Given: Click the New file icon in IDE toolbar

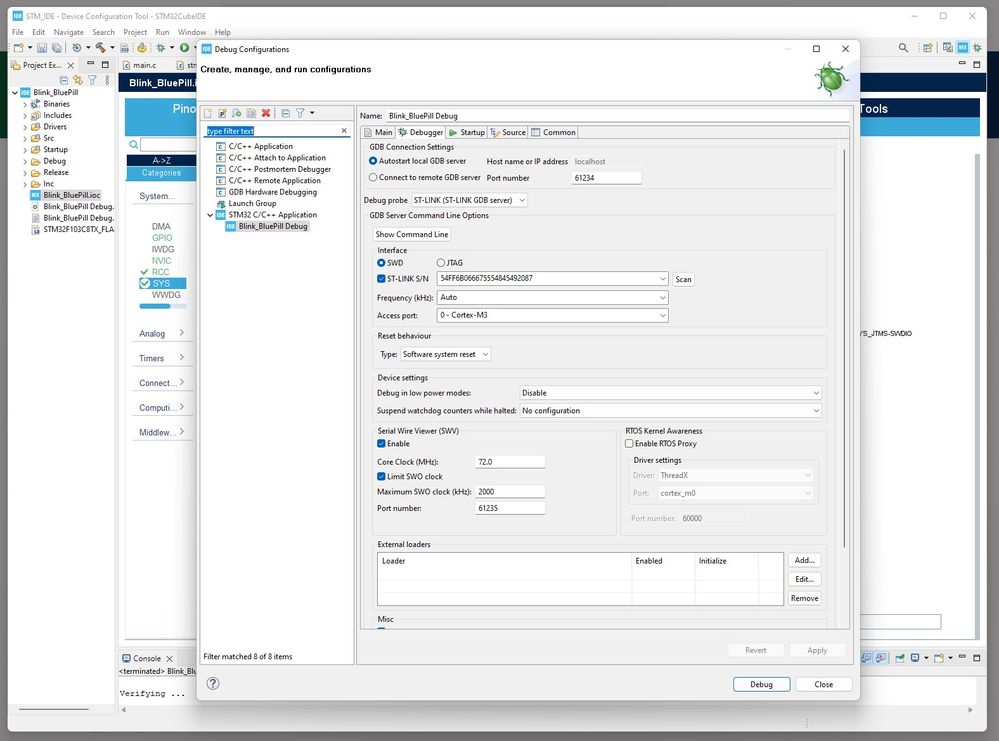Looking at the screenshot, I should coord(18,48).
